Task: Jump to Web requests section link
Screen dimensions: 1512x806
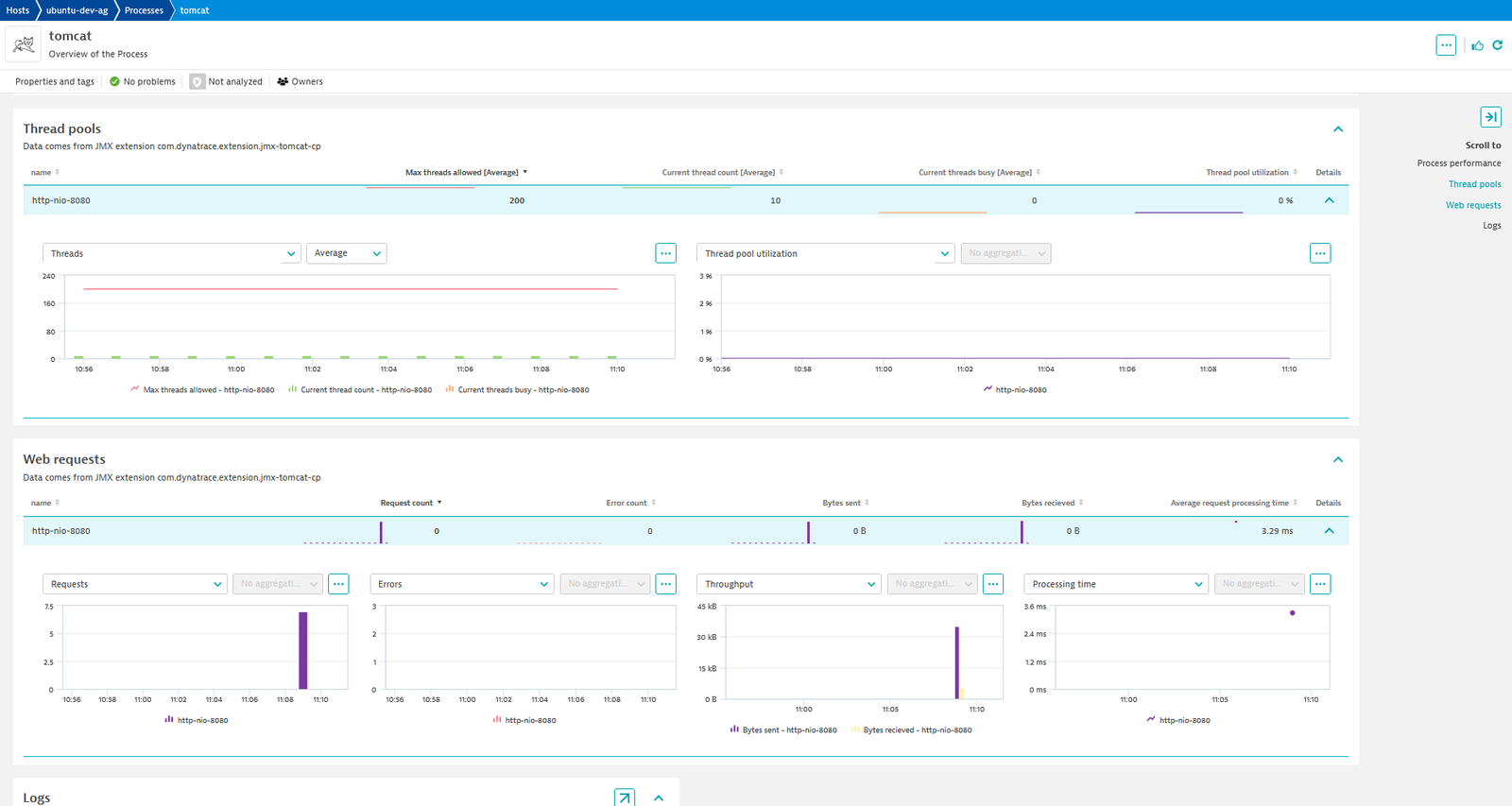Action: pos(1473,205)
